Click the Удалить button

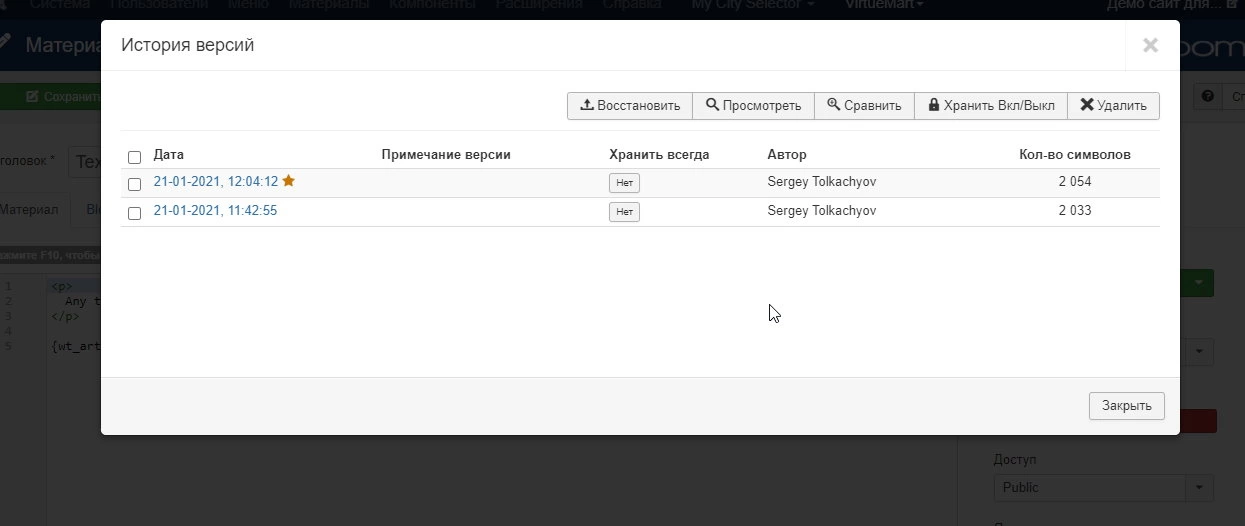coord(1113,105)
